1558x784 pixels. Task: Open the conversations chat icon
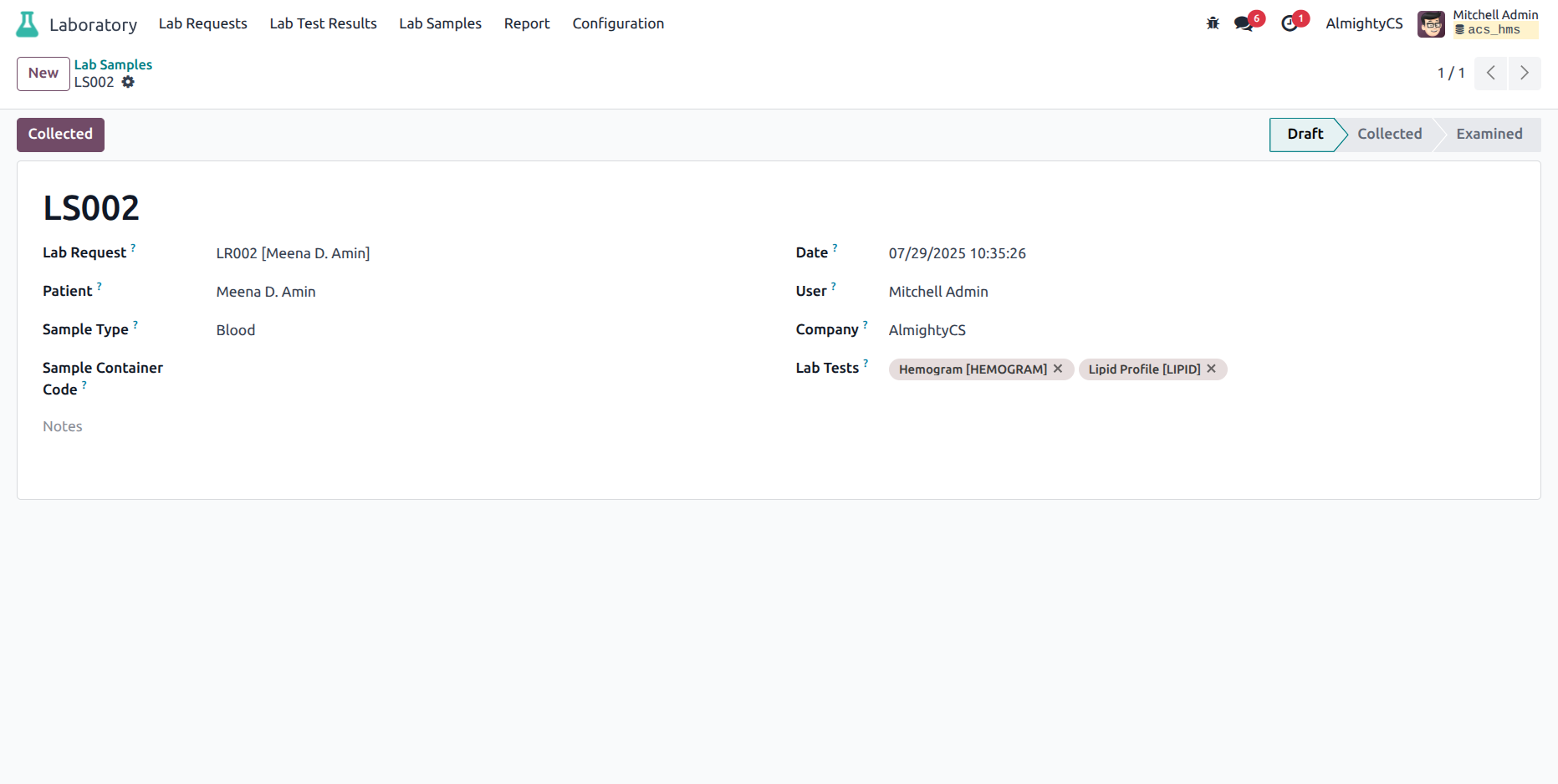tap(1244, 23)
